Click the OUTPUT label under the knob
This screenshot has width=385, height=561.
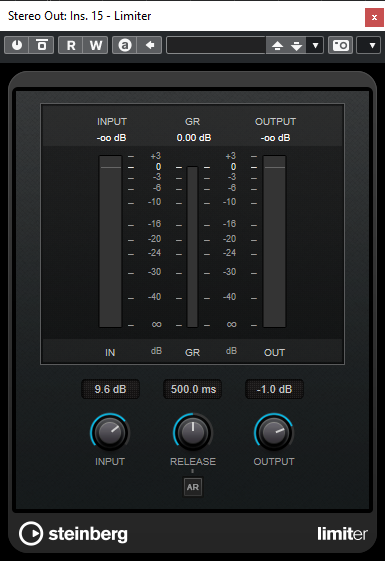pyautogui.click(x=274, y=462)
